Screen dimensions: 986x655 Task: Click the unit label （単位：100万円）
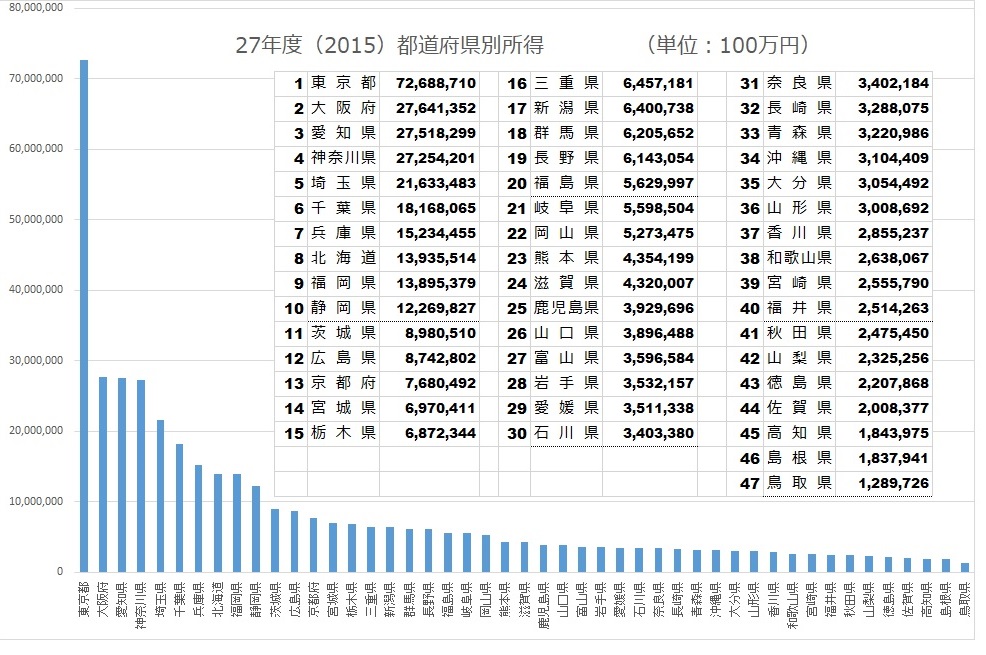tap(726, 45)
